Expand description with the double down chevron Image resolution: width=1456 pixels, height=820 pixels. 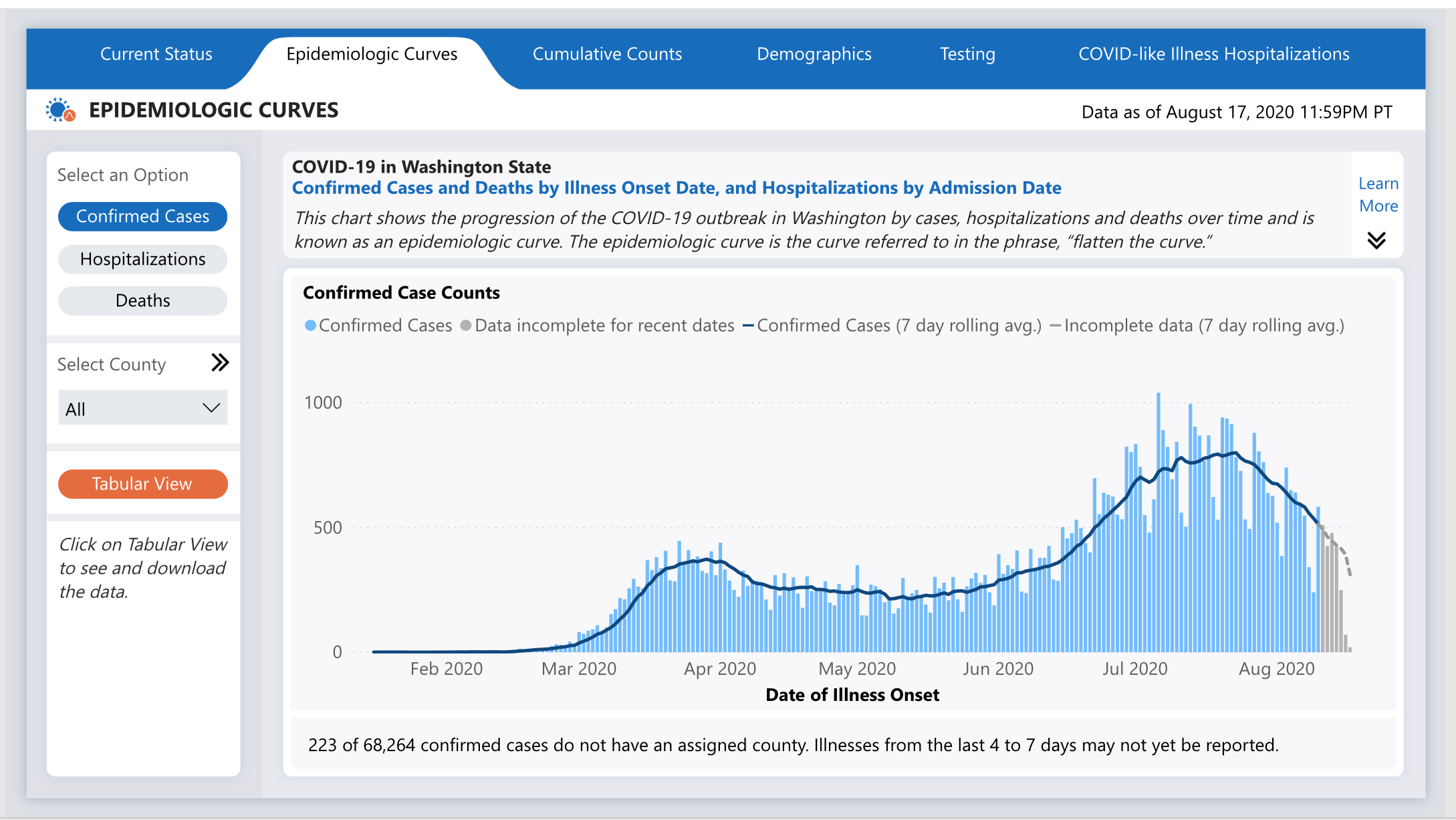(1376, 240)
